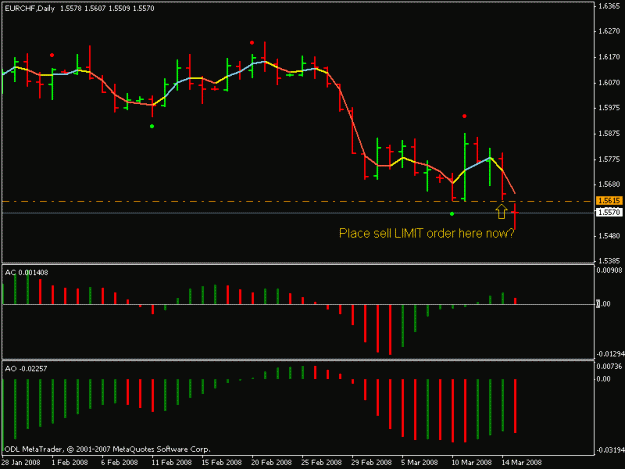Click the -0.03194 AO scale value
Screen dimensions: 625x469
pyautogui.click(x=610, y=450)
